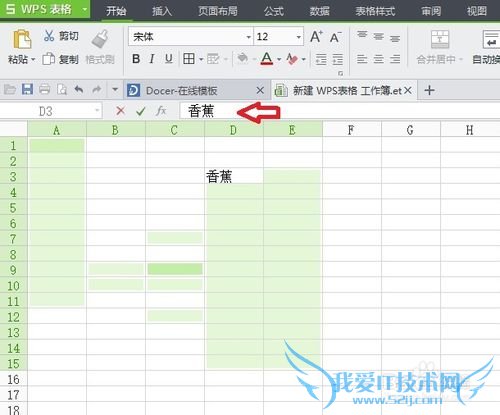Image resolution: width=500 pixels, height=415 pixels.
Task: Align text to vertical middle
Action: pos(378,36)
